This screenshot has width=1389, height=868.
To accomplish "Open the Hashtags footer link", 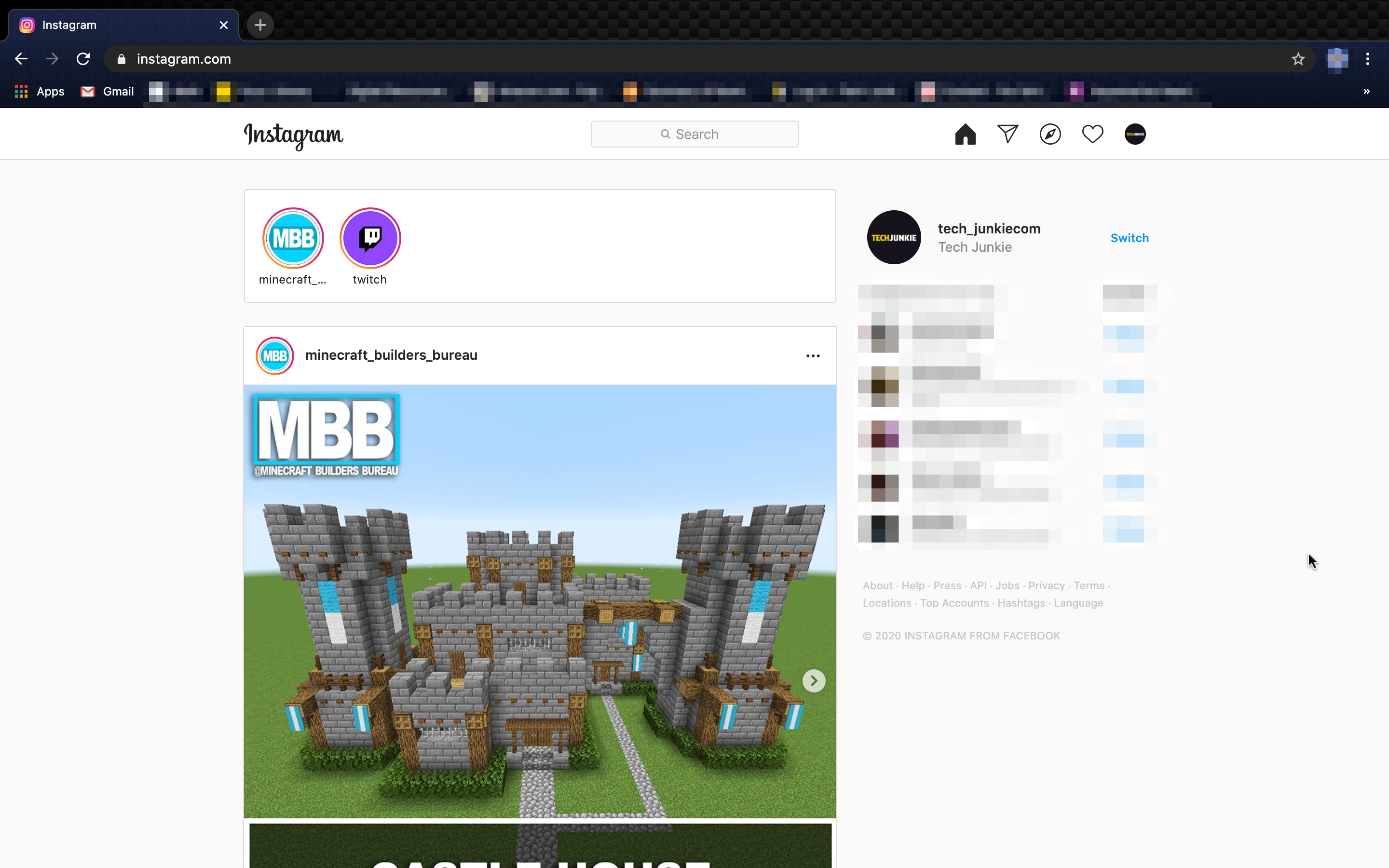I will pyautogui.click(x=1021, y=603).
